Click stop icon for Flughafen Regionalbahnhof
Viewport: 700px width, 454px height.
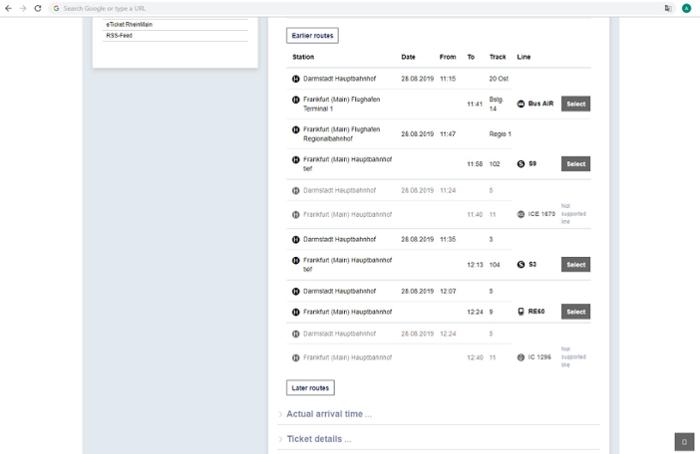pyautogui.click(x=296, y=129)
